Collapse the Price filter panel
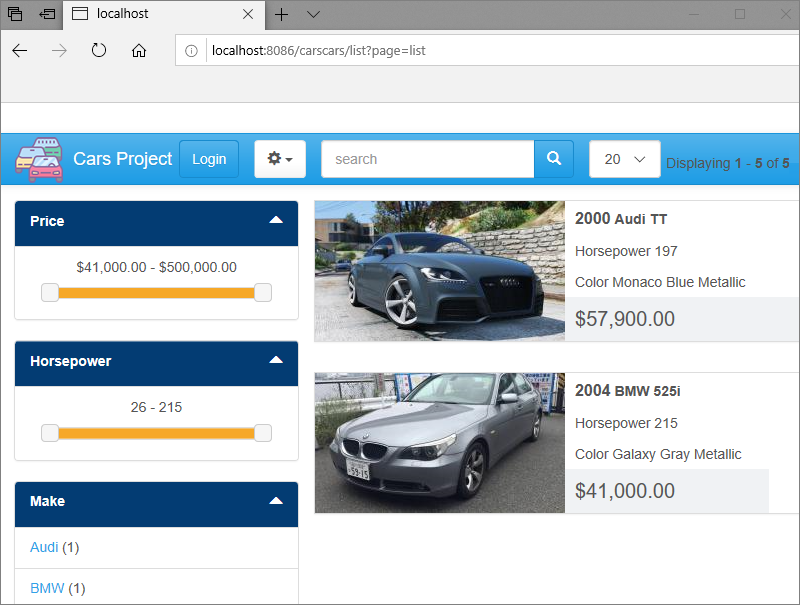Image resolution: width=800 pixels, height=605 pixels. click(x=276, y=220)
